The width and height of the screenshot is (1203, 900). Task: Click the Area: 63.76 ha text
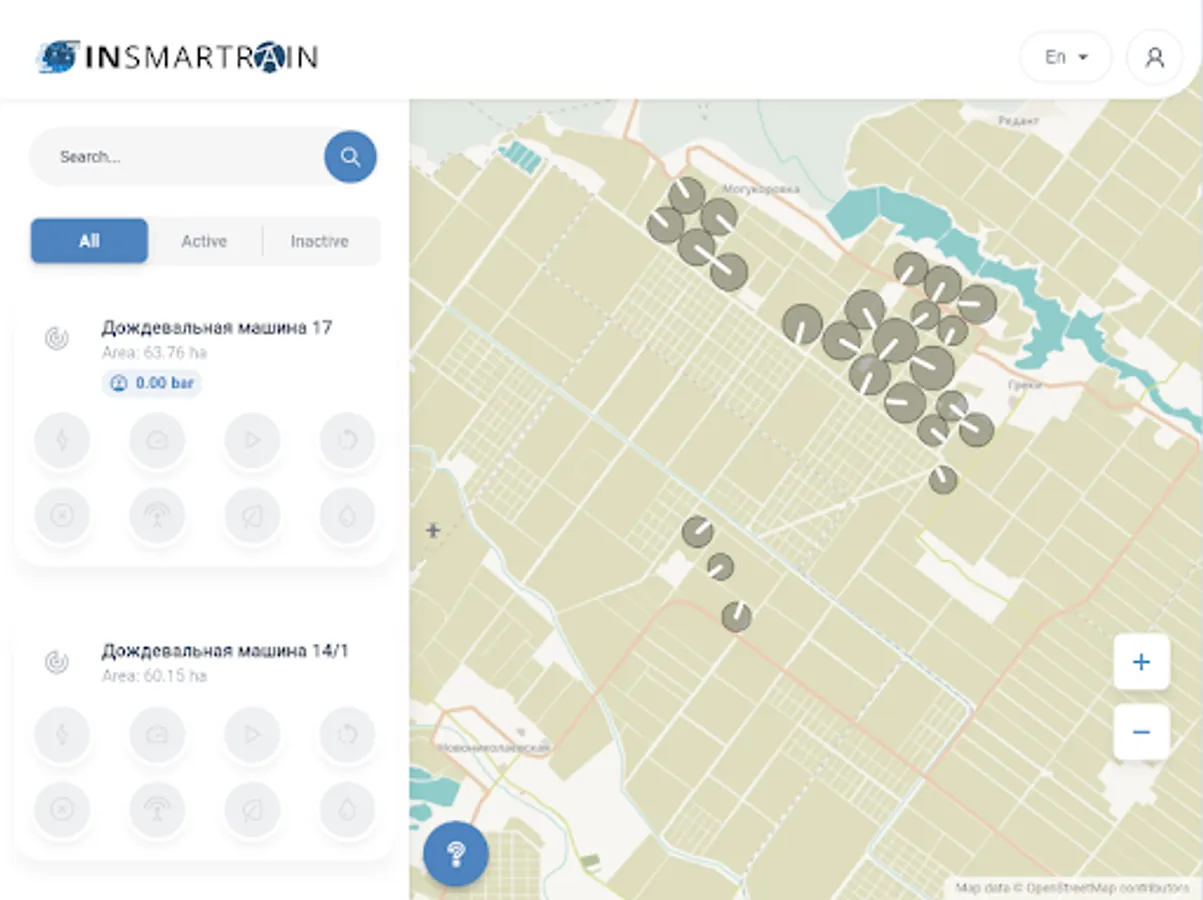coord(154,353)
